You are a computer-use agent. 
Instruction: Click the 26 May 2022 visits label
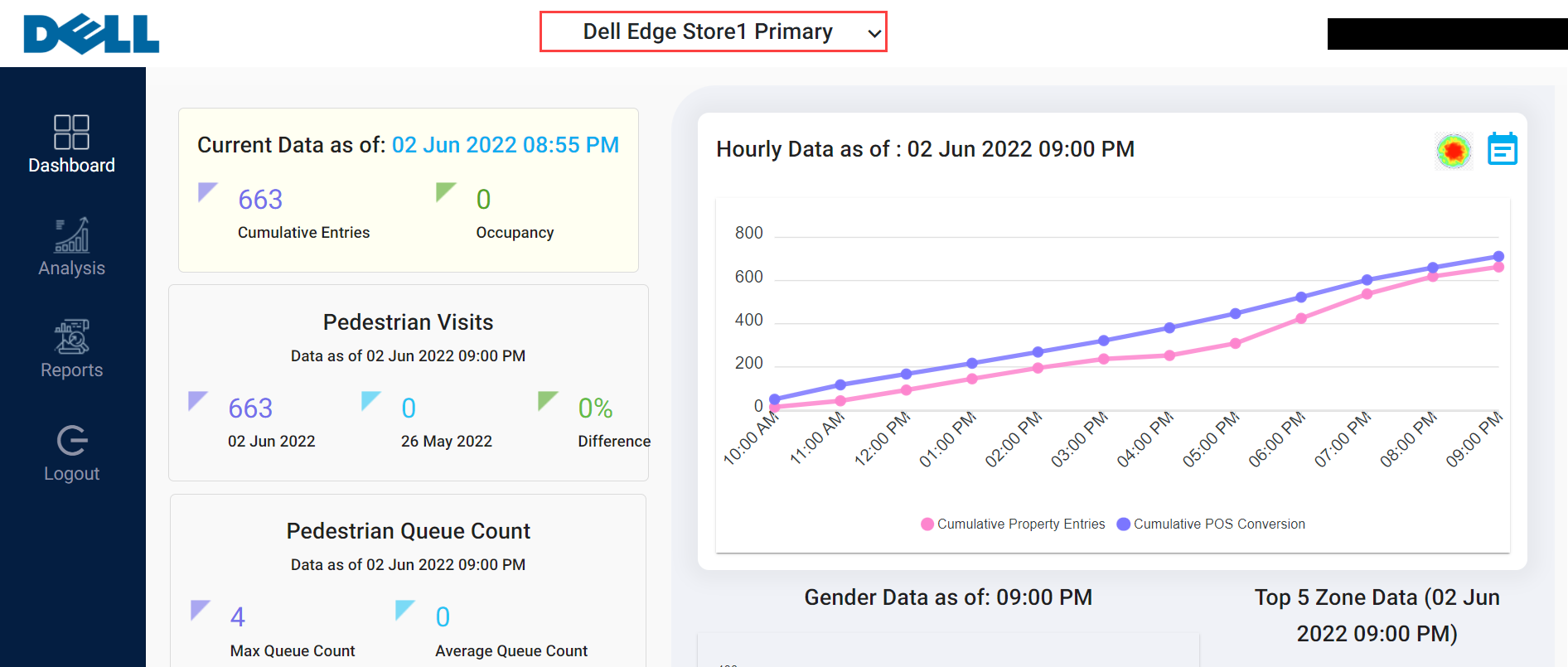[447, 442]
